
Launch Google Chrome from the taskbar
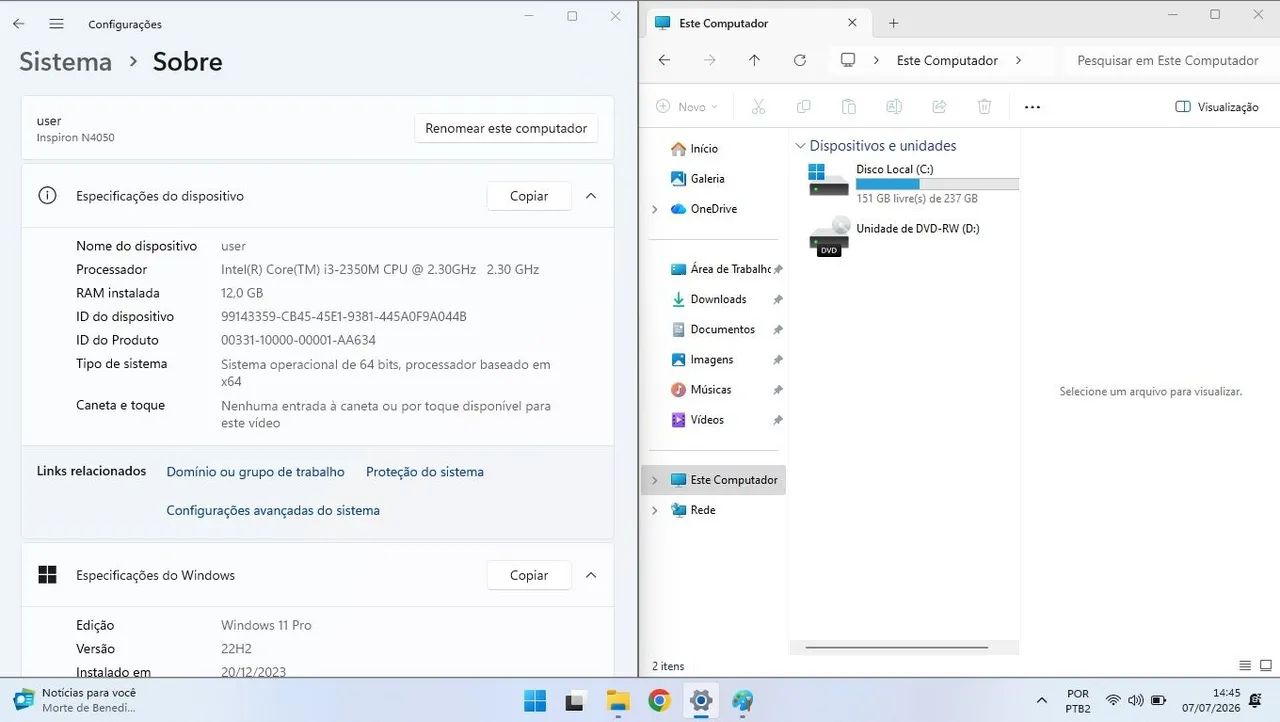coord(659,700)
